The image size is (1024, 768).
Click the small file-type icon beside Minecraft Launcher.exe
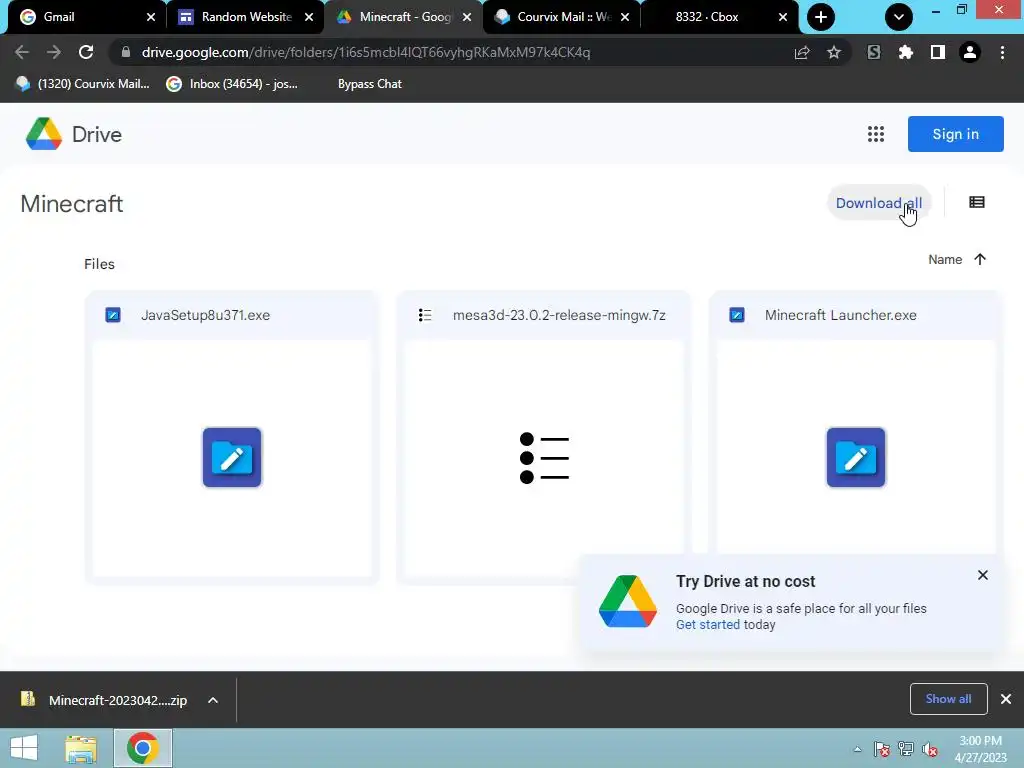click(x=737, y=315)
